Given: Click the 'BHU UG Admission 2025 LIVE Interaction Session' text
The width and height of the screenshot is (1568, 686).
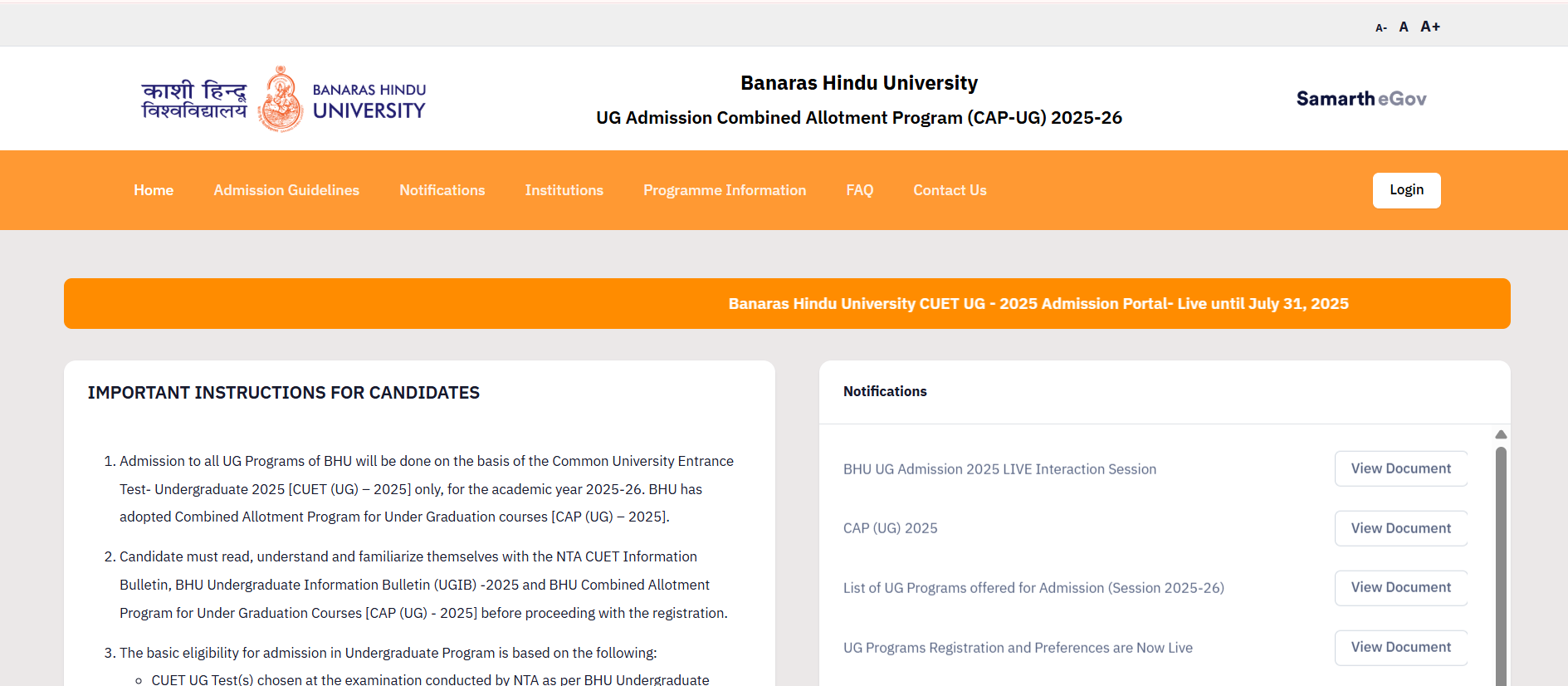Looking at the screenshot, I should click(x=999, y=469).
